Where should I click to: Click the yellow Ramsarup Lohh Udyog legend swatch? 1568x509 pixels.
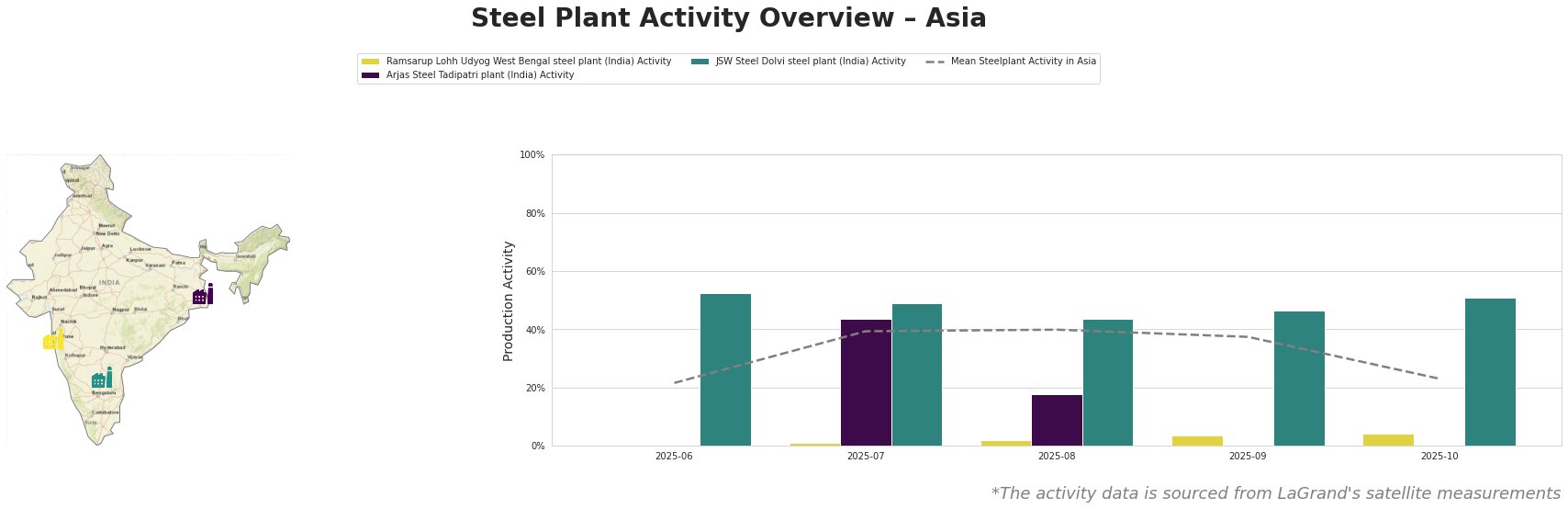coord(370,62)
